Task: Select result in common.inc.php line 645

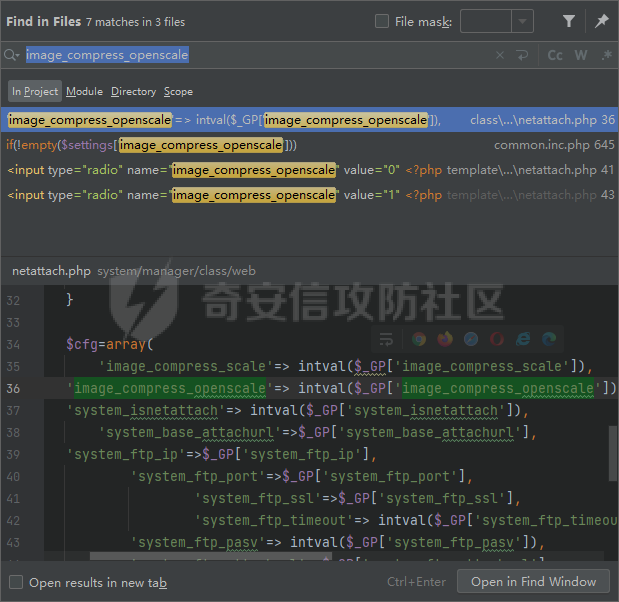Action: [x=310, y=145]
